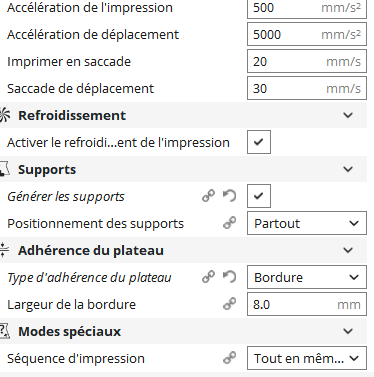This screenshot has width=374, height=377.
Task: Reset Type d'adhérence du plateau with undo arrow
Action: (x=229, y=277)
